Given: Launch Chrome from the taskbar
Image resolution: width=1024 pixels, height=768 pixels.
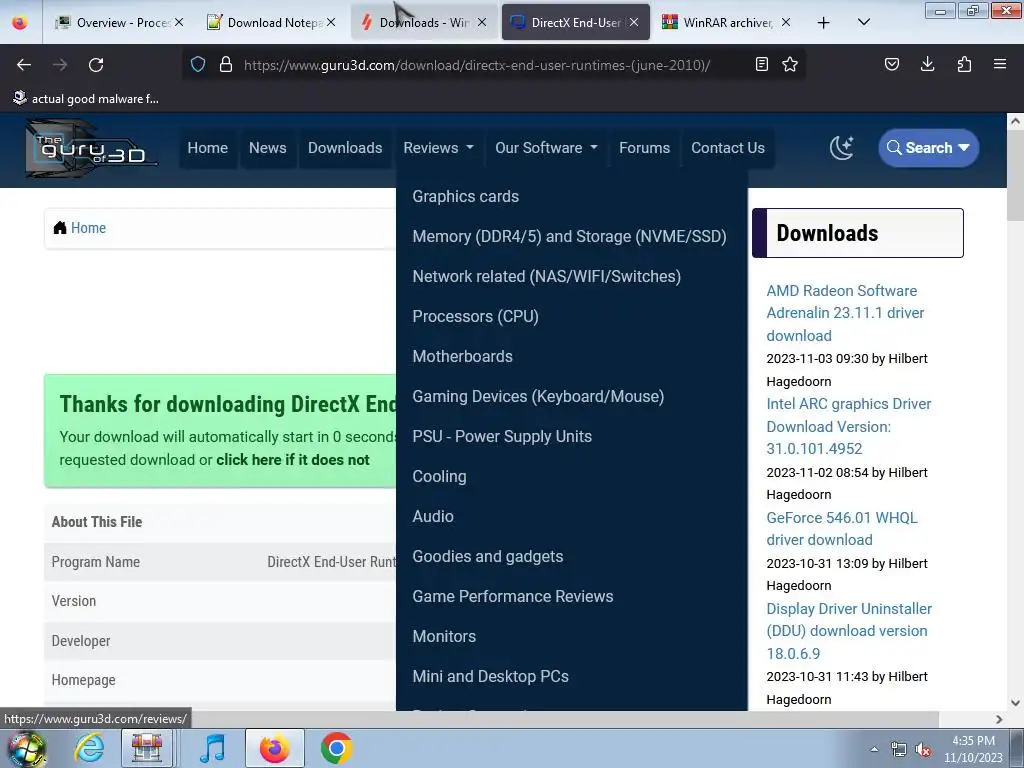Looking at the screenshot, I should point(336,748).
